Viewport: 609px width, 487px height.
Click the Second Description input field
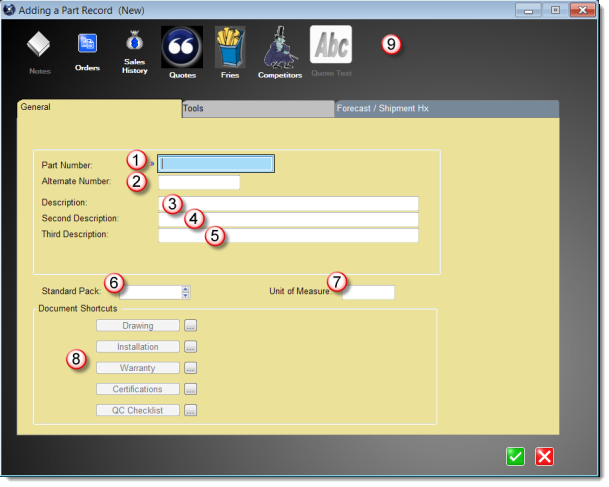tap(288, 219)
